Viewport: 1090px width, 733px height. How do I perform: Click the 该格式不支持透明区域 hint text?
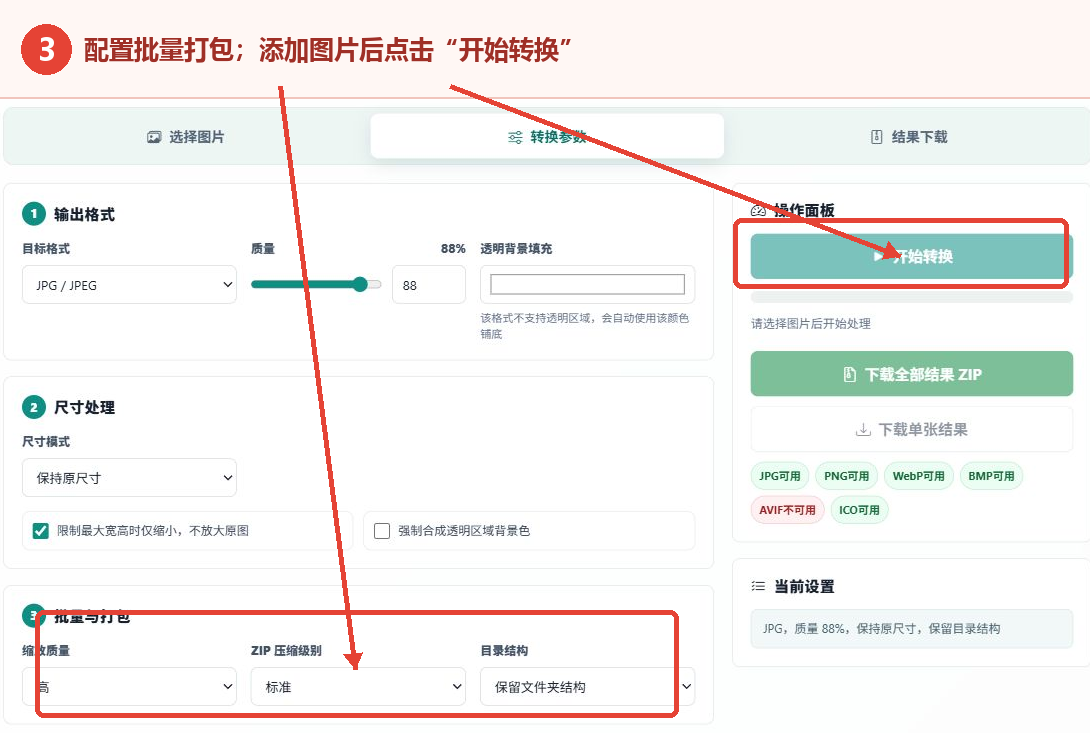coord(585,325)
